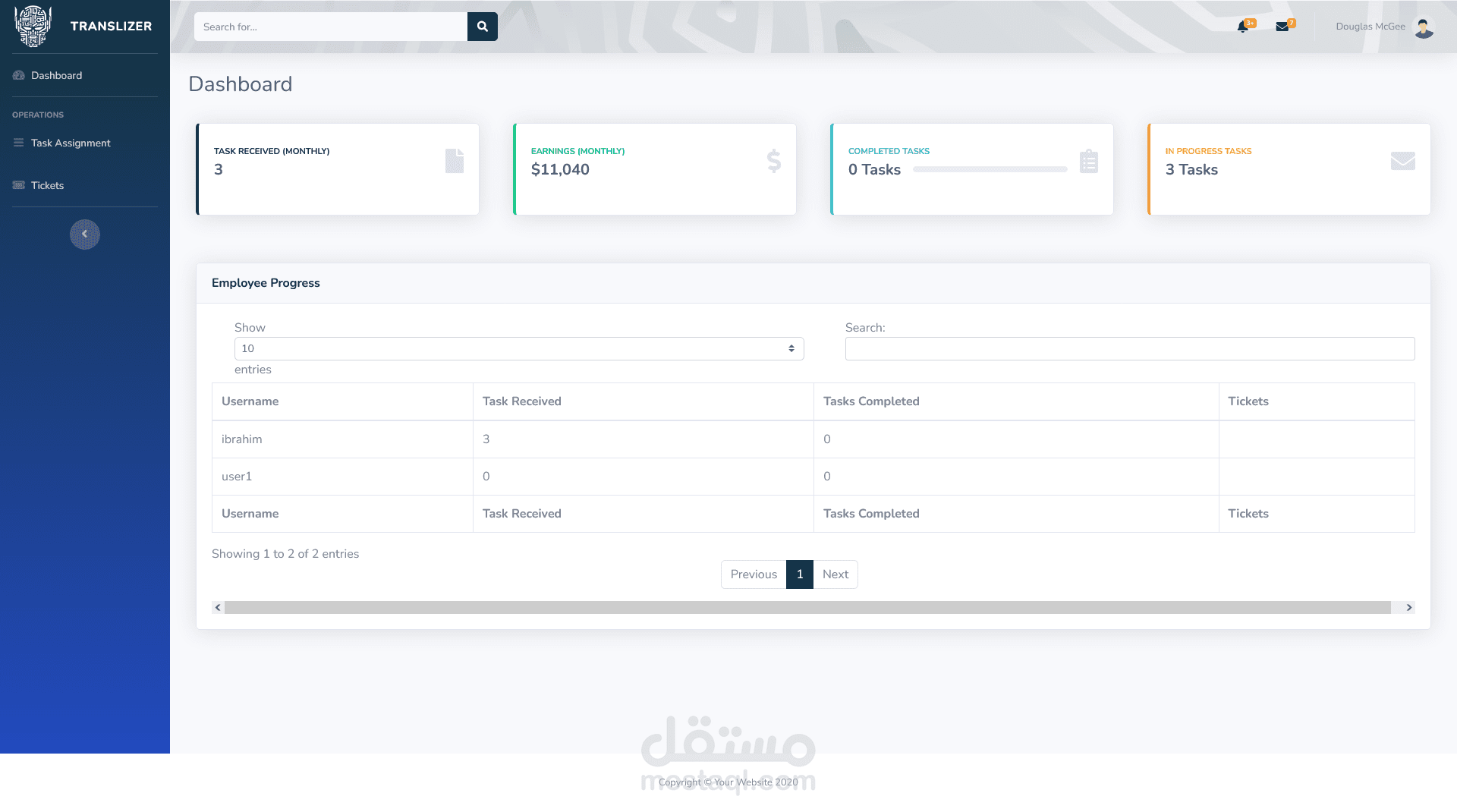Click the clipboard icon in Completed Tasks card
Viewport: 1457px width, 812px height.
1089,161
